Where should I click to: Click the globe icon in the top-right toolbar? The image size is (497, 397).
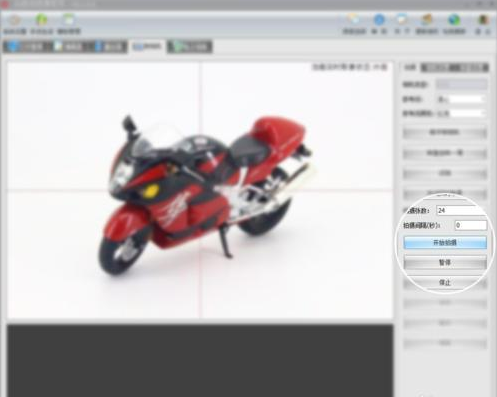(454, 20)
